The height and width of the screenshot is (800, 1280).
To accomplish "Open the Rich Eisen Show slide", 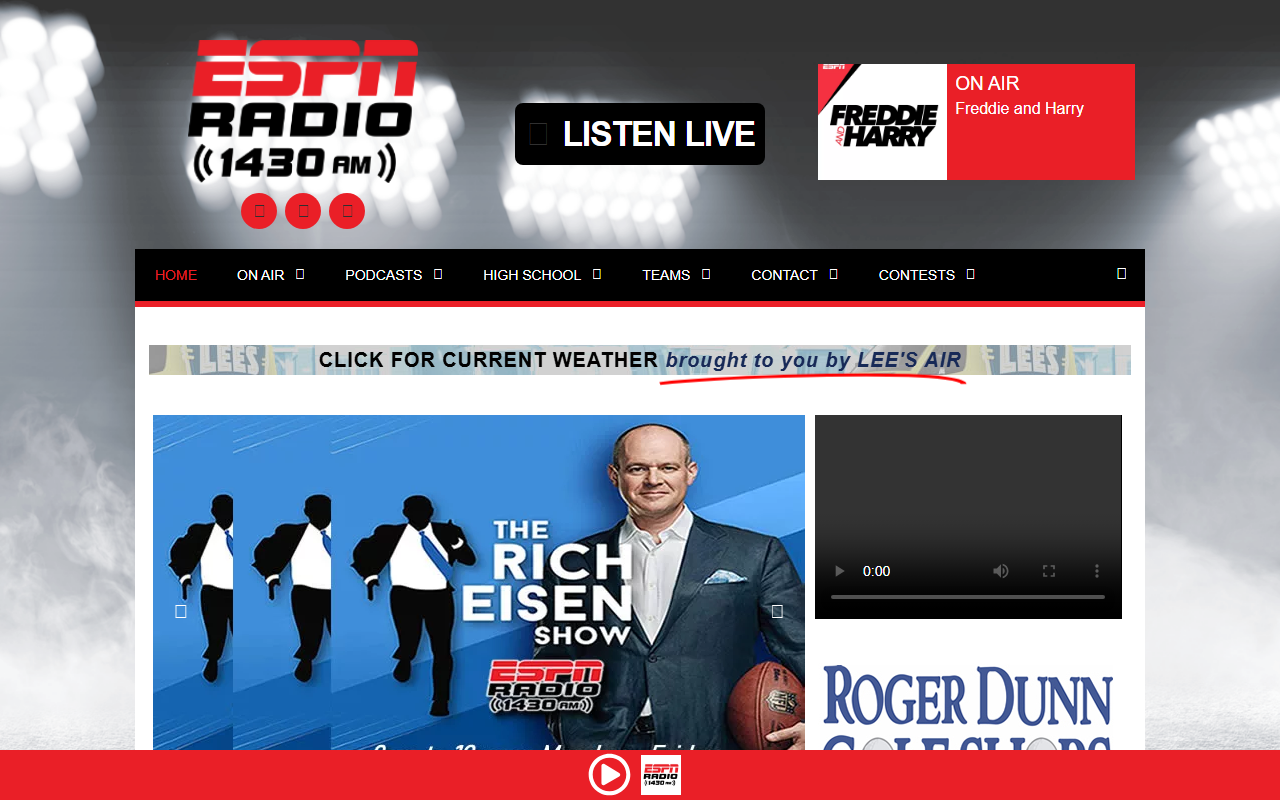I will 479,582.
